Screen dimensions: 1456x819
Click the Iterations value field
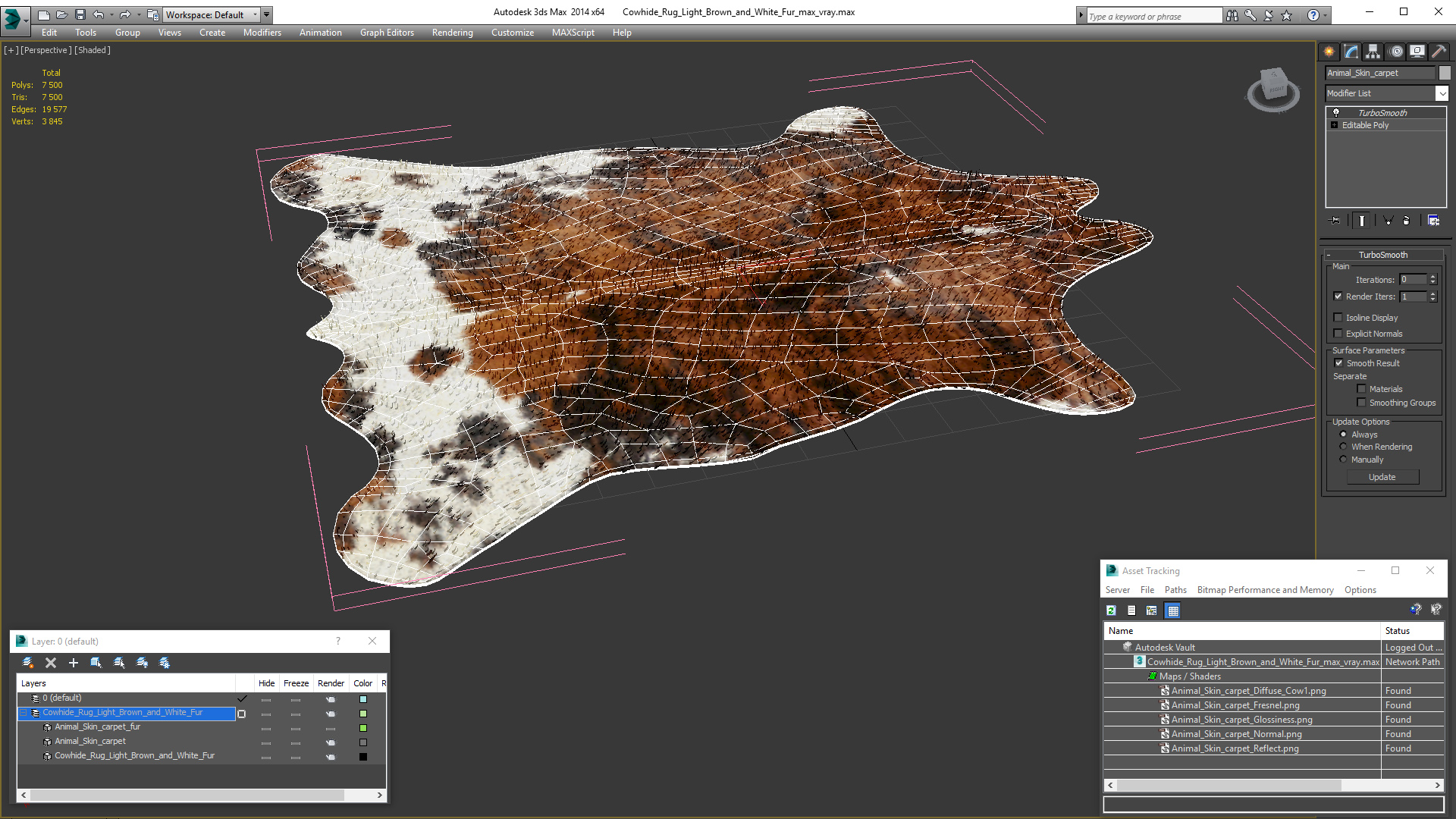coord(1413,280)
